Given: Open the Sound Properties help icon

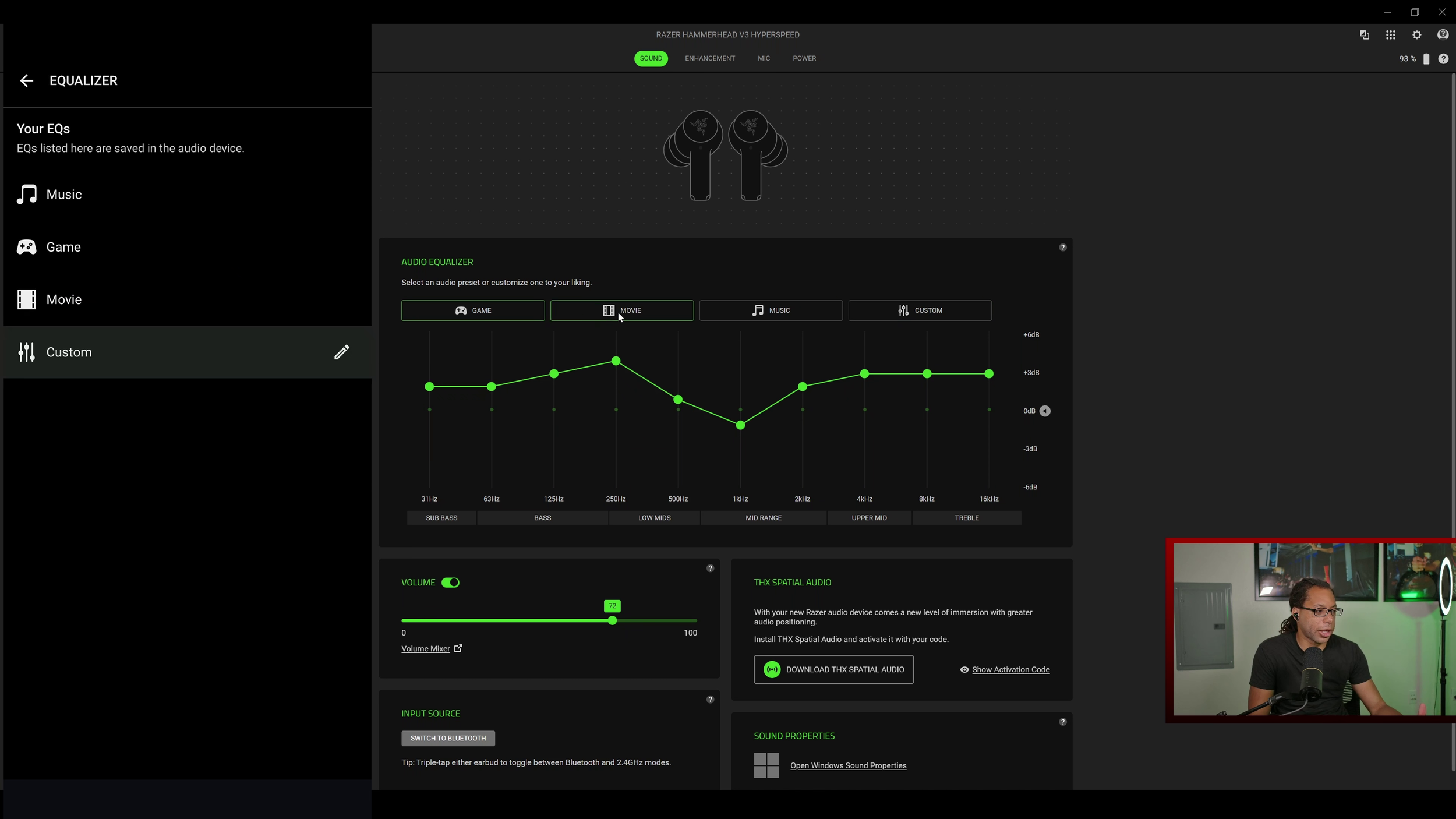Looking at the screenshot, I should tap(1063, 722).
